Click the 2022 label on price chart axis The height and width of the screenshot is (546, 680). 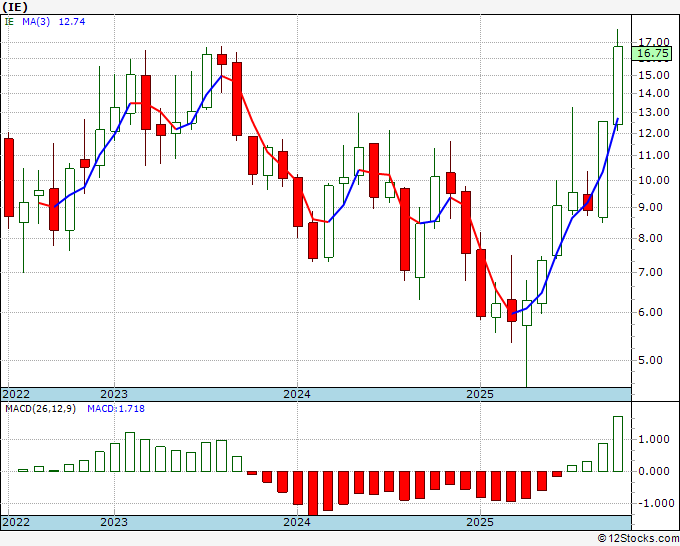tap(16, 394)
